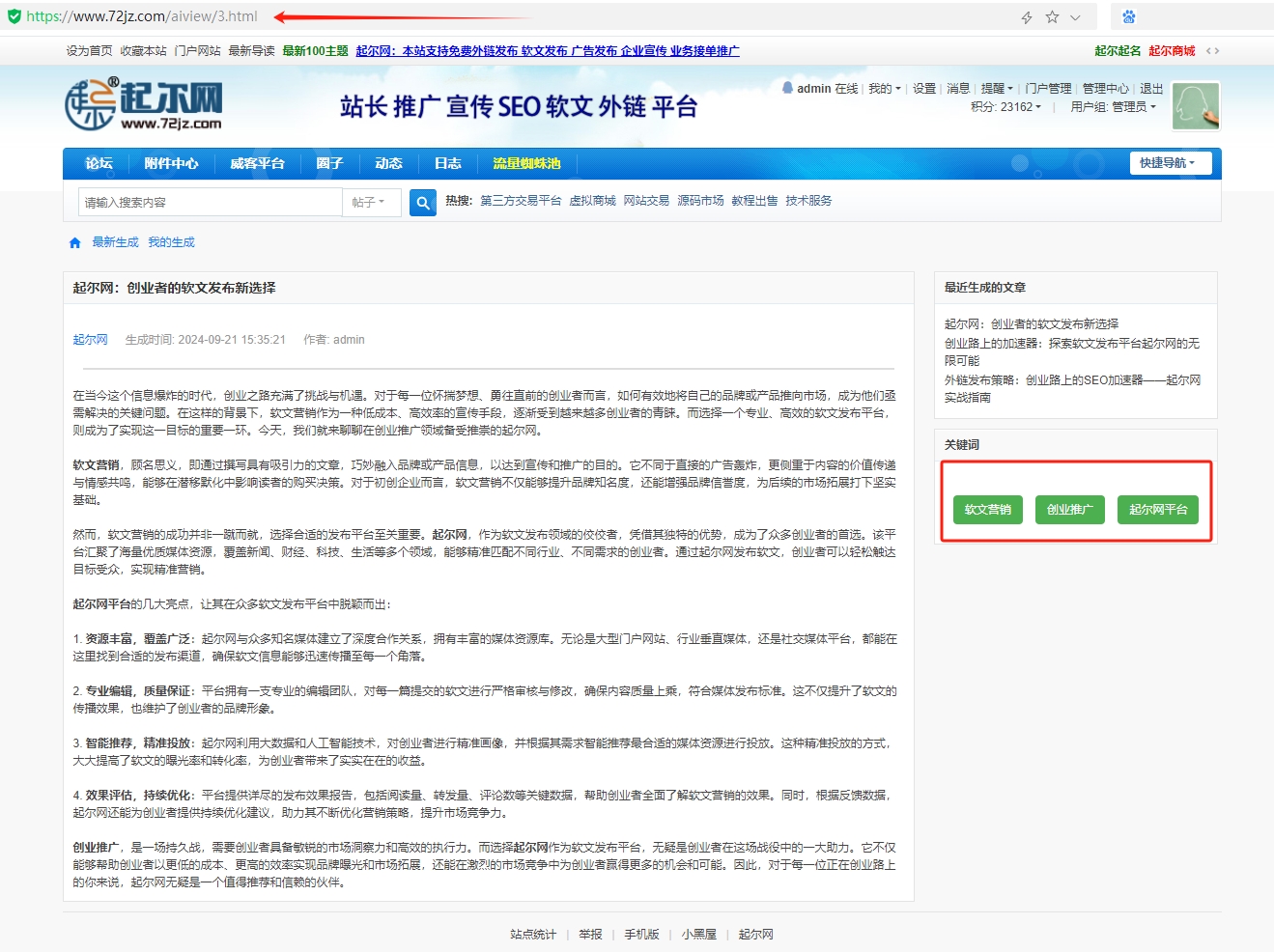The height and width of the screenshot is (952, 1274).
Task: Click the 起尔网平台 keyword button
Action: [x=1158, y=510]
